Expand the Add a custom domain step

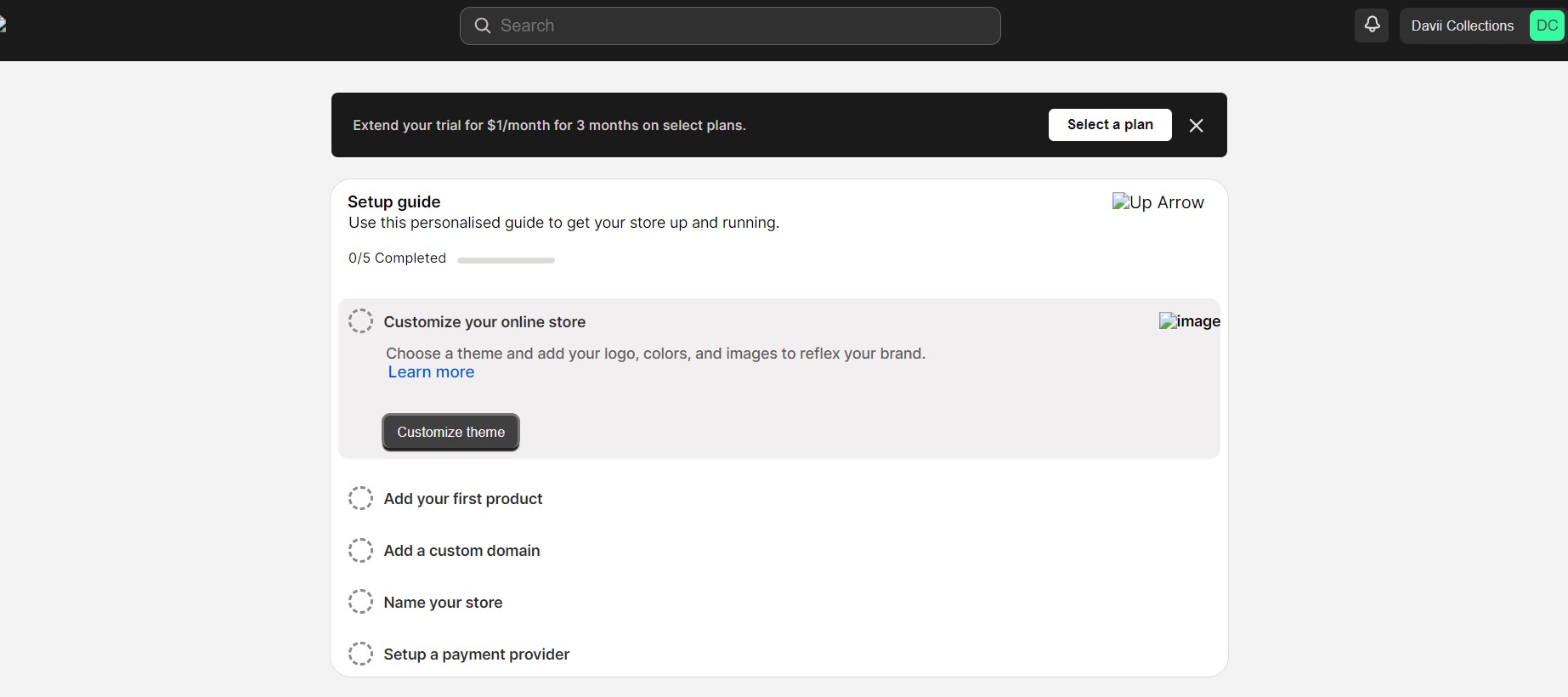coord(461,551)
